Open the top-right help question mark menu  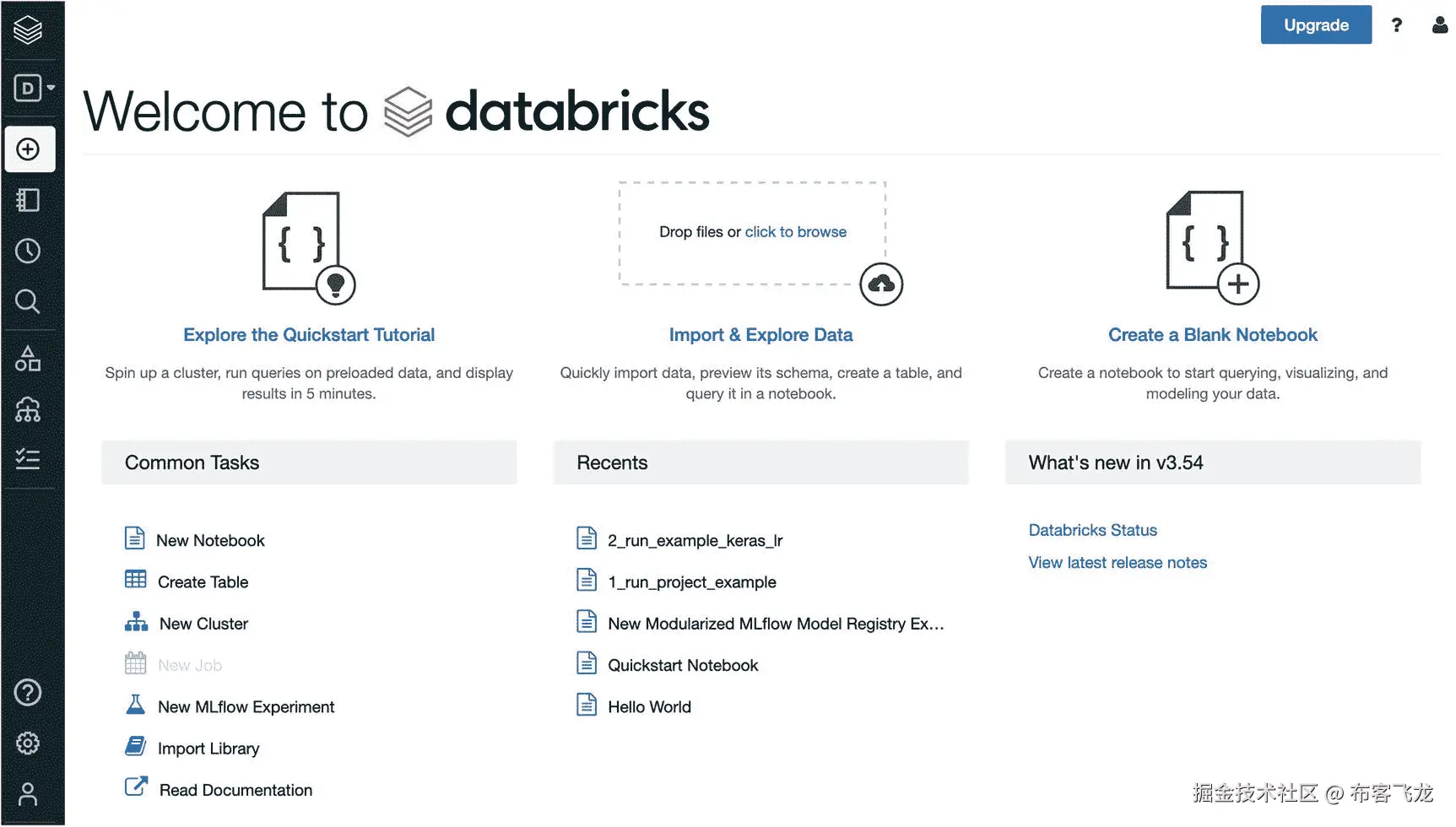pyautogui.click(x=1397, y=25)
